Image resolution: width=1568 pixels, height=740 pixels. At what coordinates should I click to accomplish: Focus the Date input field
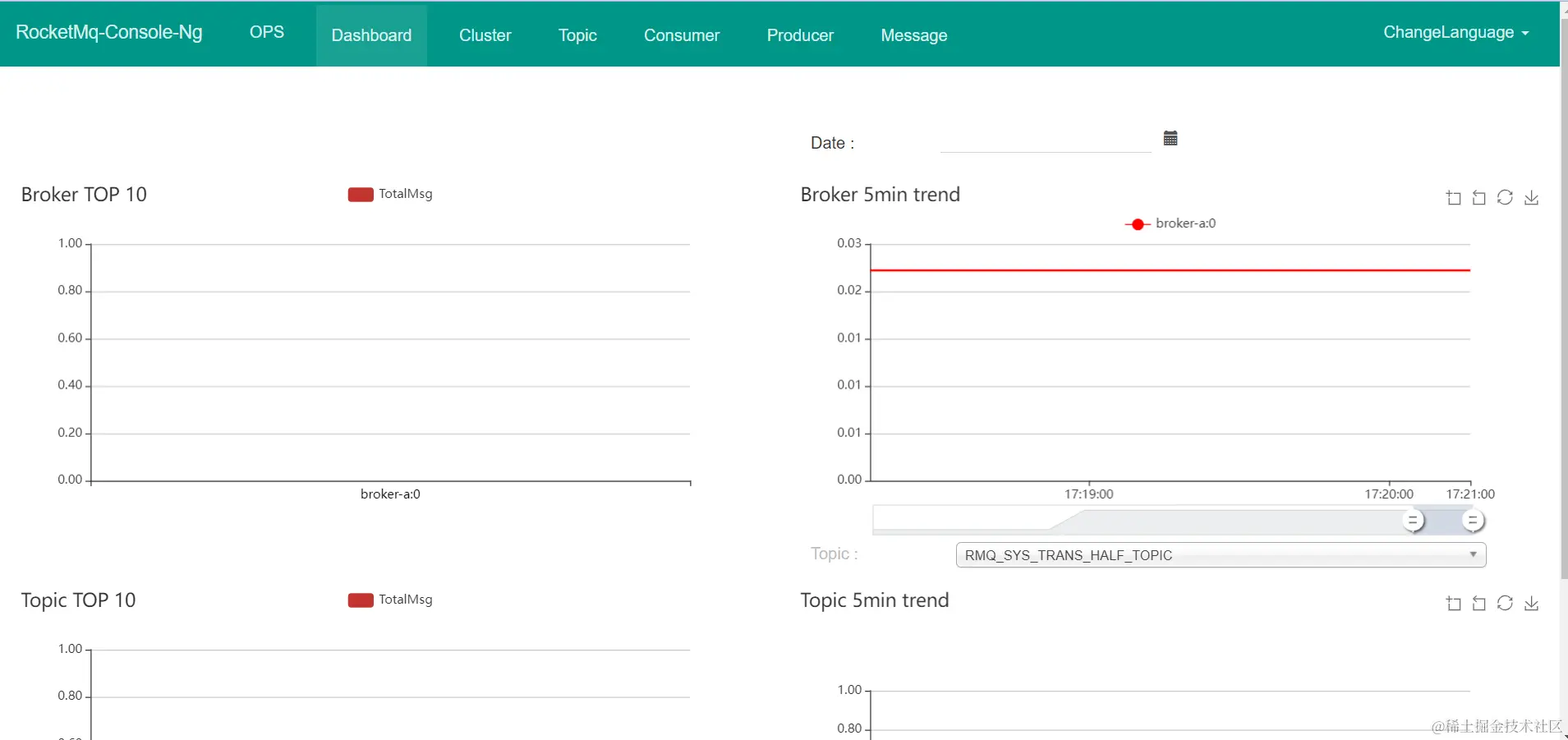(x=1046, y=141)
